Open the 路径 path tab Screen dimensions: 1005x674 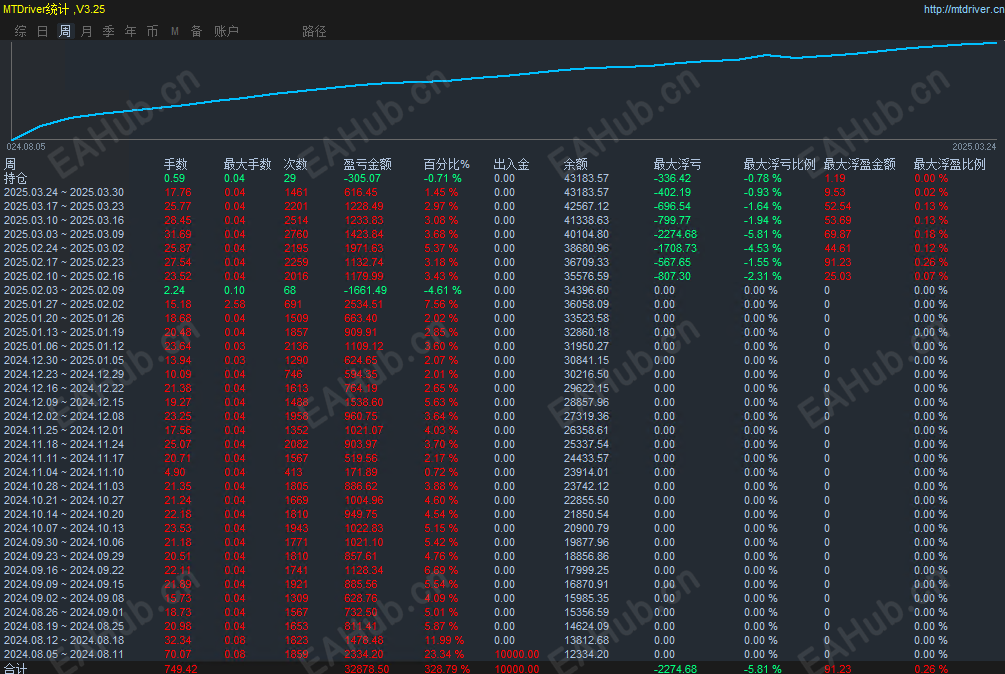point(314,31)
